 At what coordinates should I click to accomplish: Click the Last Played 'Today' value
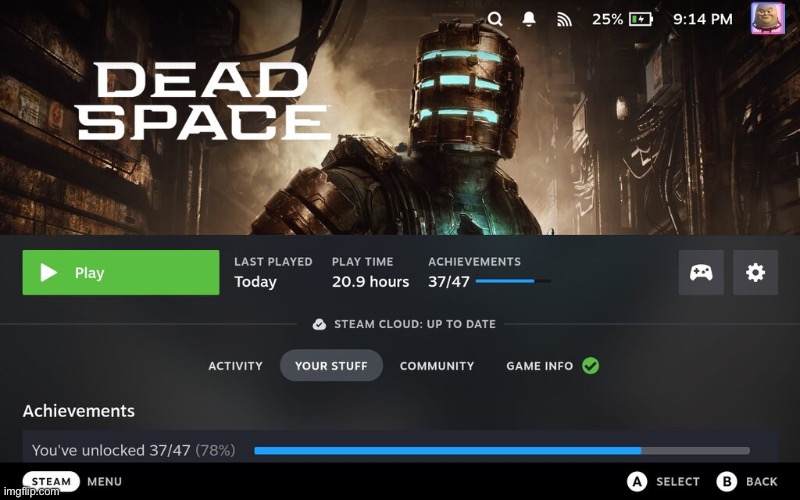coord(255,282)
